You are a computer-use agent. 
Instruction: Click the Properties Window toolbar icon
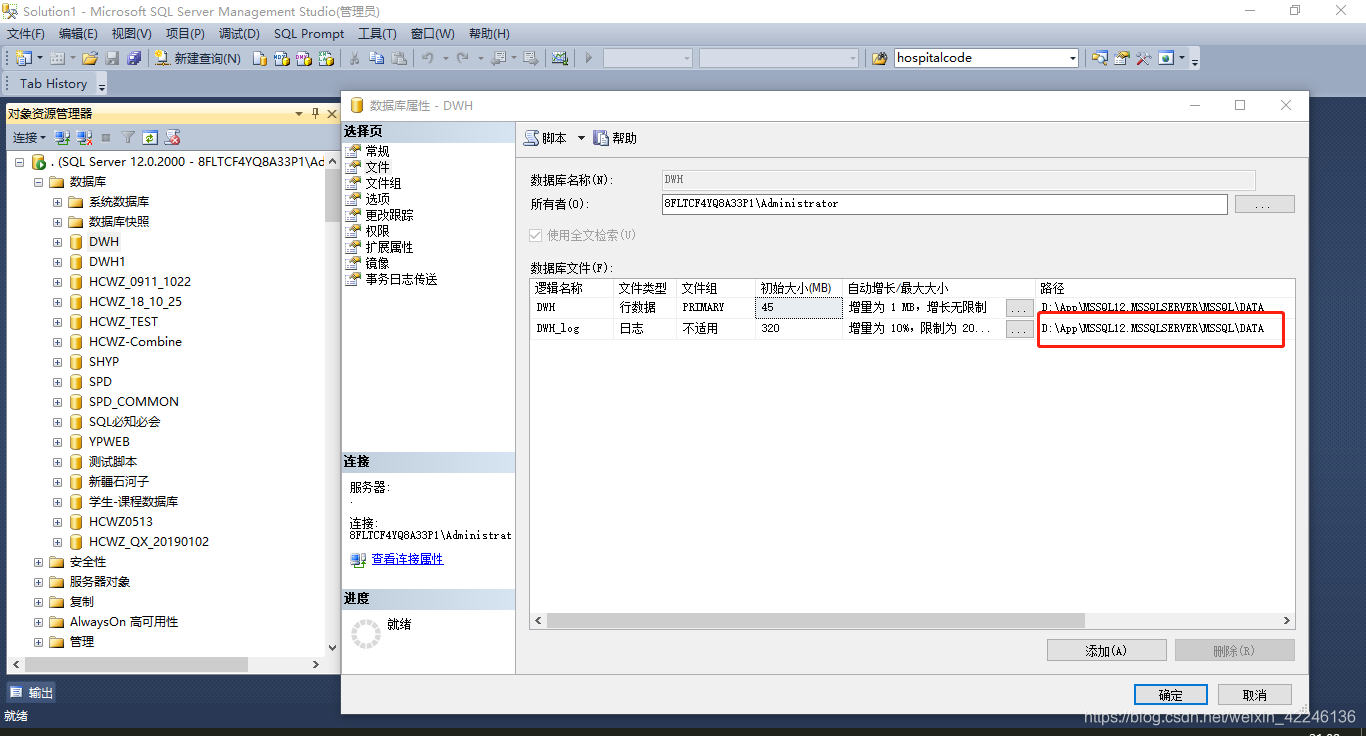pyautogui.click(x=1122, y=58)
